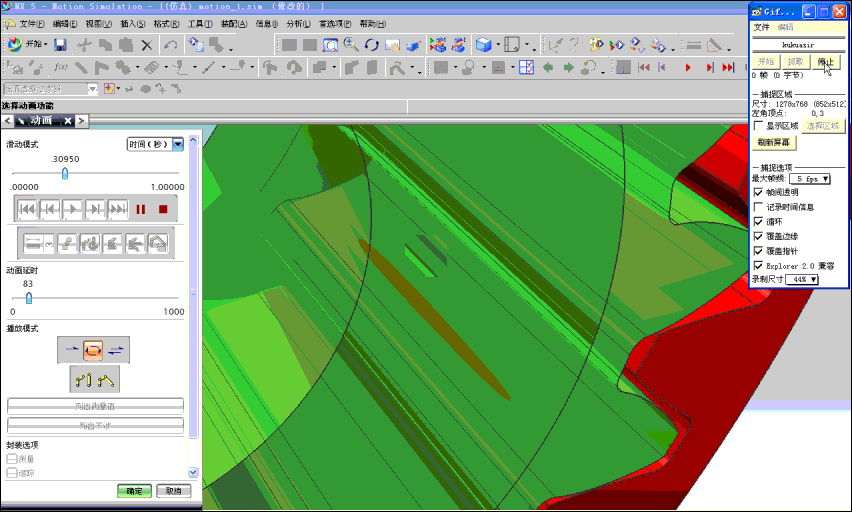Toggle the 帧间透明 checkbox
The height and width of the screenshot is (512, 852).
click(759, 192)
